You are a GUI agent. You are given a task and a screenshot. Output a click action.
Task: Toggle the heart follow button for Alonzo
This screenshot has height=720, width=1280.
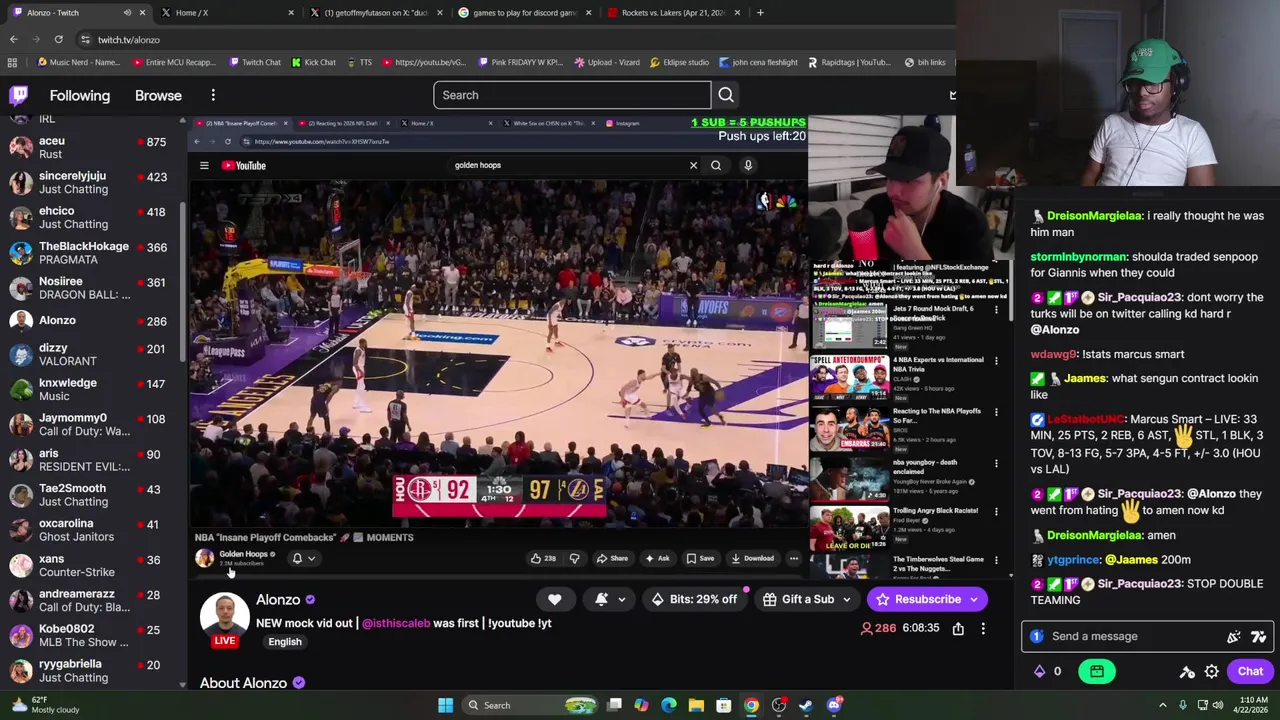pyautogui.click(x=554, y=599)
